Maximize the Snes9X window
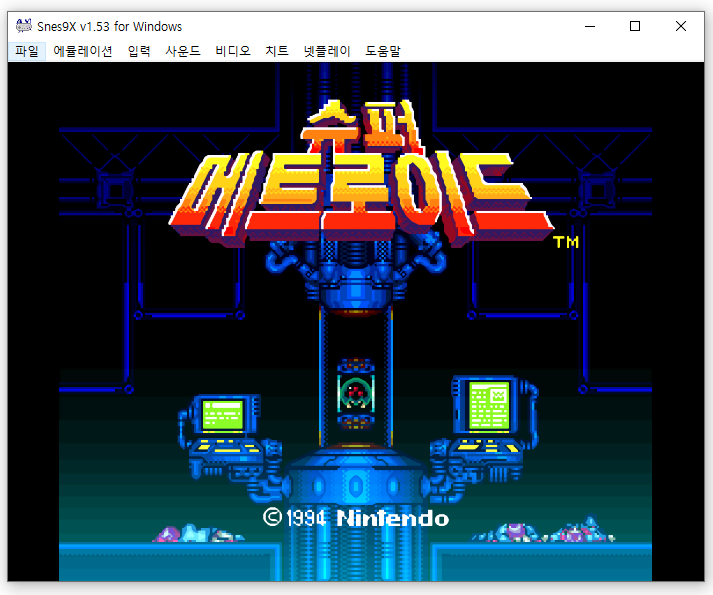This screenshot has width=713, height=595. [635, 26]
